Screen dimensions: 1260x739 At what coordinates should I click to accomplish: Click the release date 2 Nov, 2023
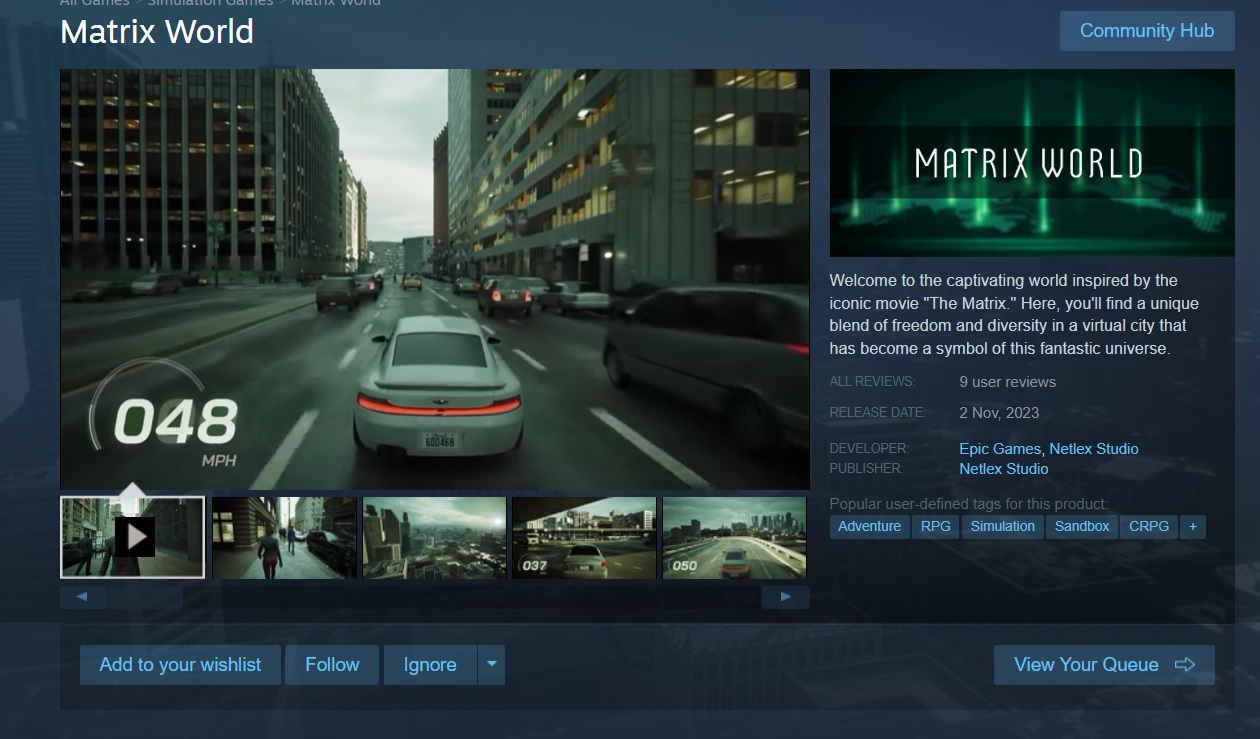tap(999, 413)
